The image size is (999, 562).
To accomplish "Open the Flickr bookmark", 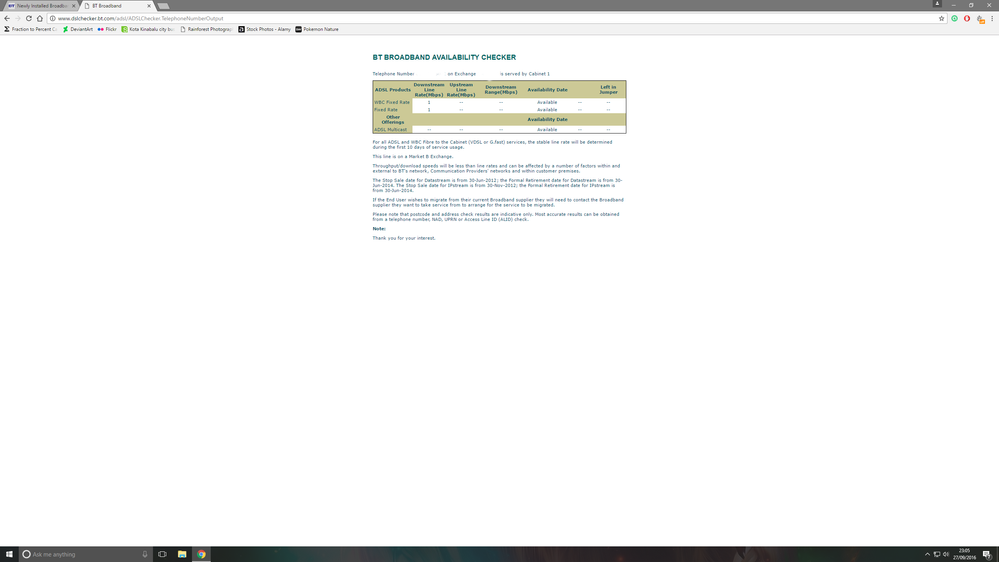I will (x=107, y=29).
